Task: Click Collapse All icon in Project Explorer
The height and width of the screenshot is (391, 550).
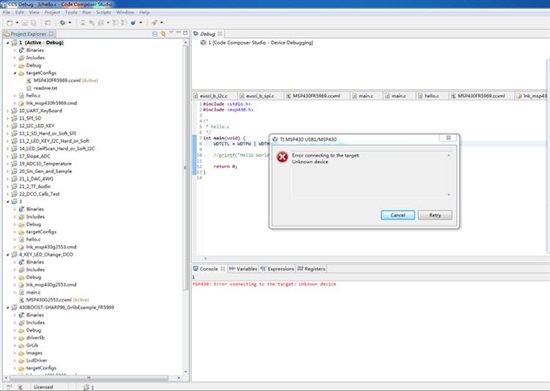Action: click(155, 34)
